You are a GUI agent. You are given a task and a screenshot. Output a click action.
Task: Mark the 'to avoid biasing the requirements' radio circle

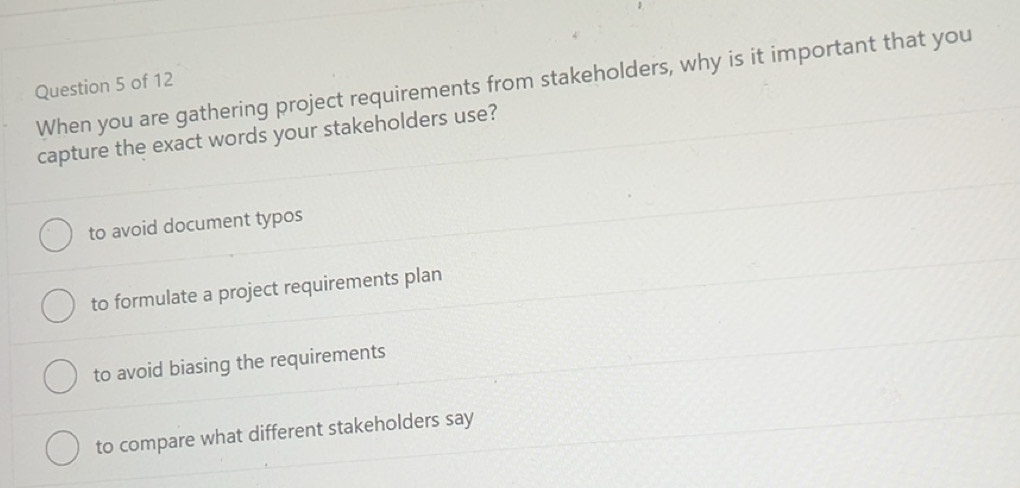[60, 377]
